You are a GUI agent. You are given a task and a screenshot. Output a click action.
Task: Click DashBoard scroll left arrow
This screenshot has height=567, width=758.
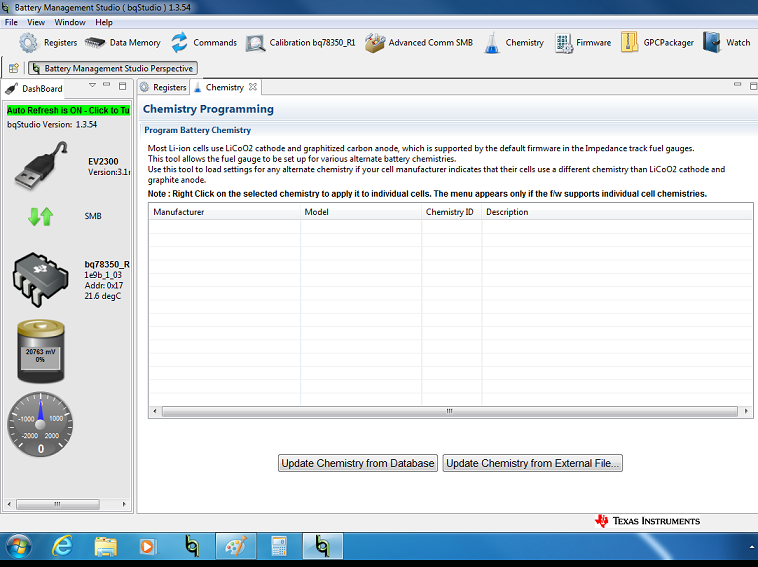[9, 504]
